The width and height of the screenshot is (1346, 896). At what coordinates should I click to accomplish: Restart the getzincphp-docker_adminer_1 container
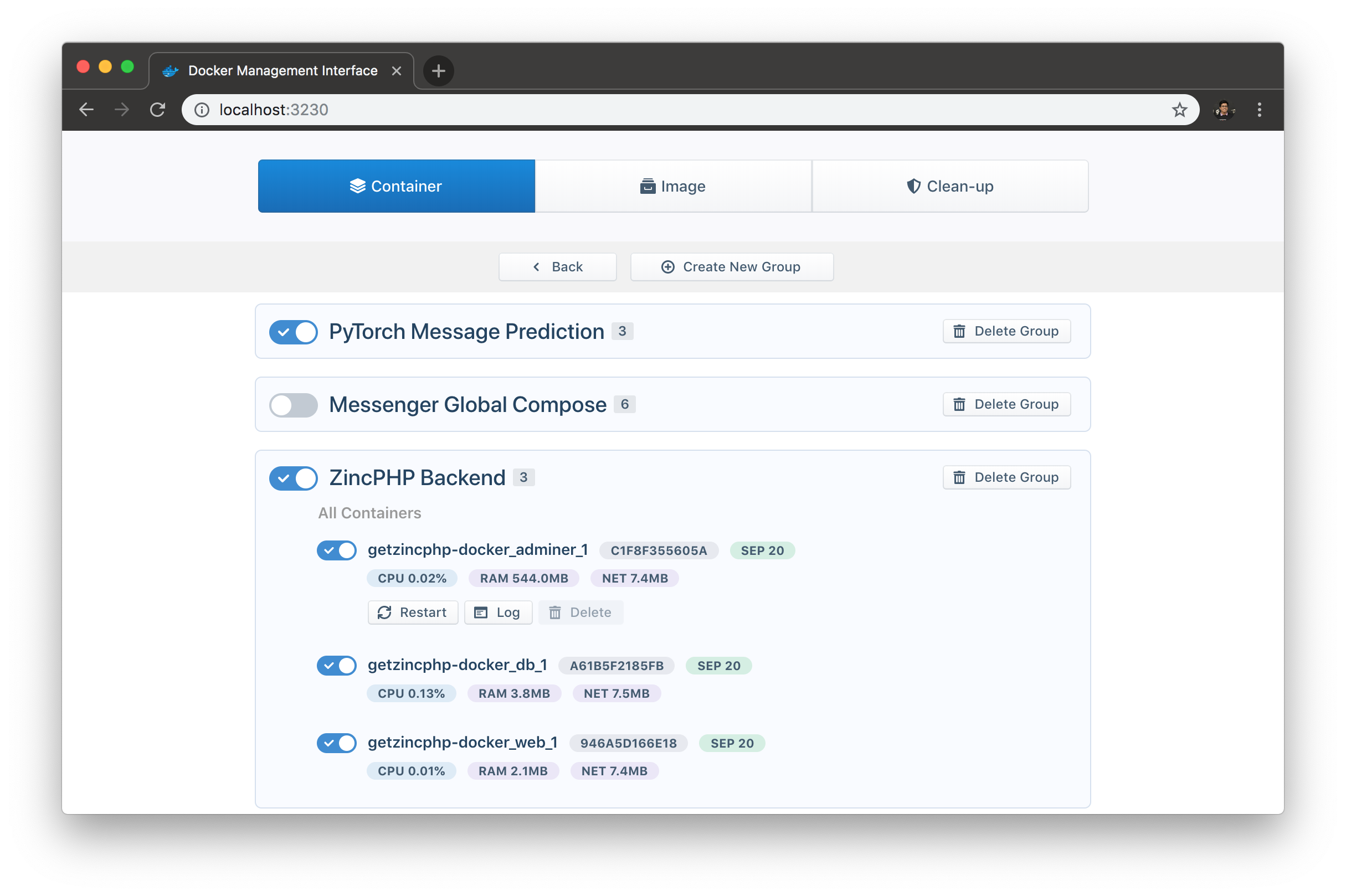tap(413, 612)
